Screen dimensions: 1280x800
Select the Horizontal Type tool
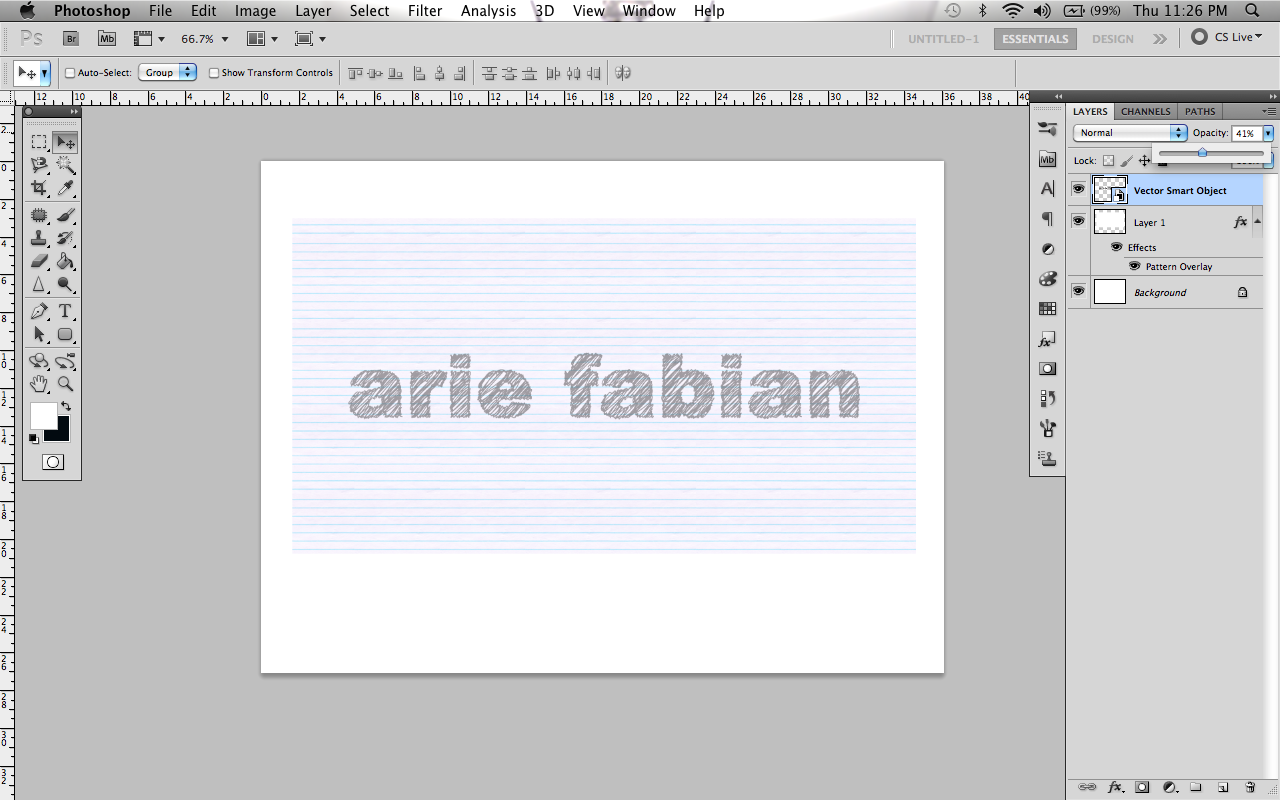66,311
